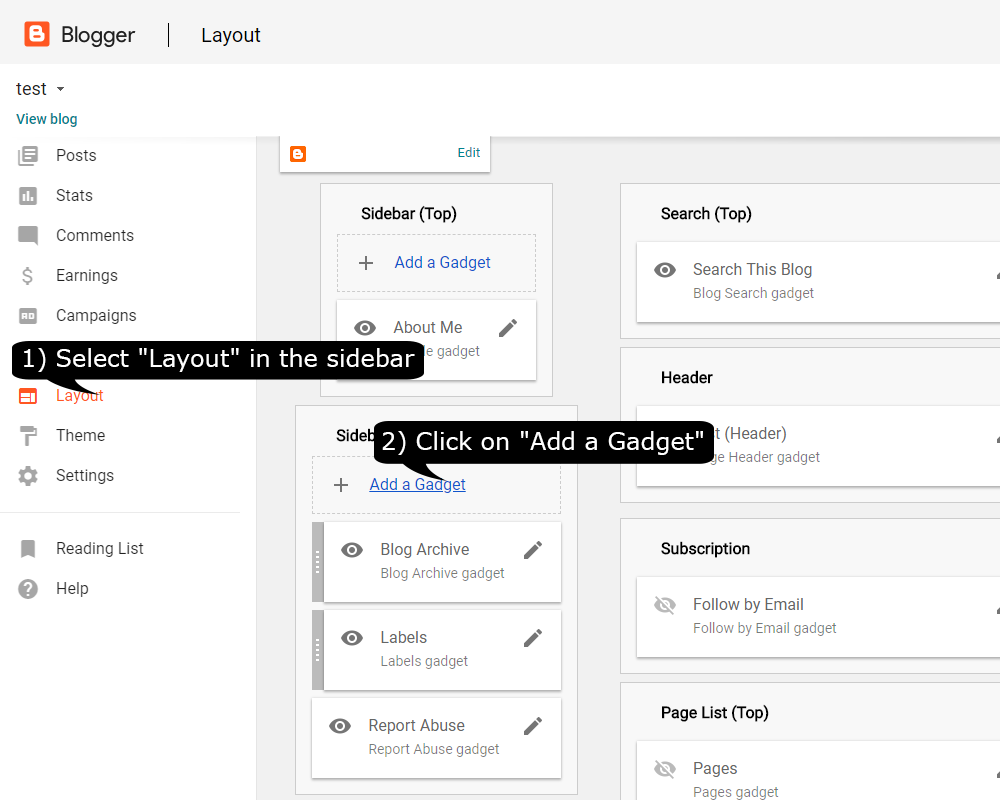Click plus icon in Sidebar (Top) section
This screenshot has height=800, width=1000.
[x=366, y=263]
